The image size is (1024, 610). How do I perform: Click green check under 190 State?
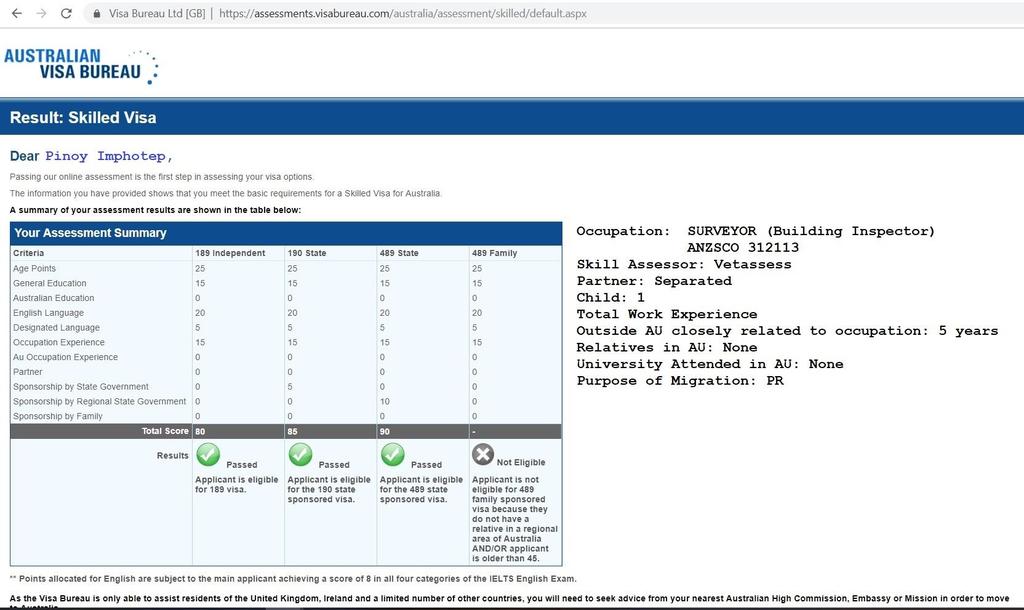click(x=300, y=455)
